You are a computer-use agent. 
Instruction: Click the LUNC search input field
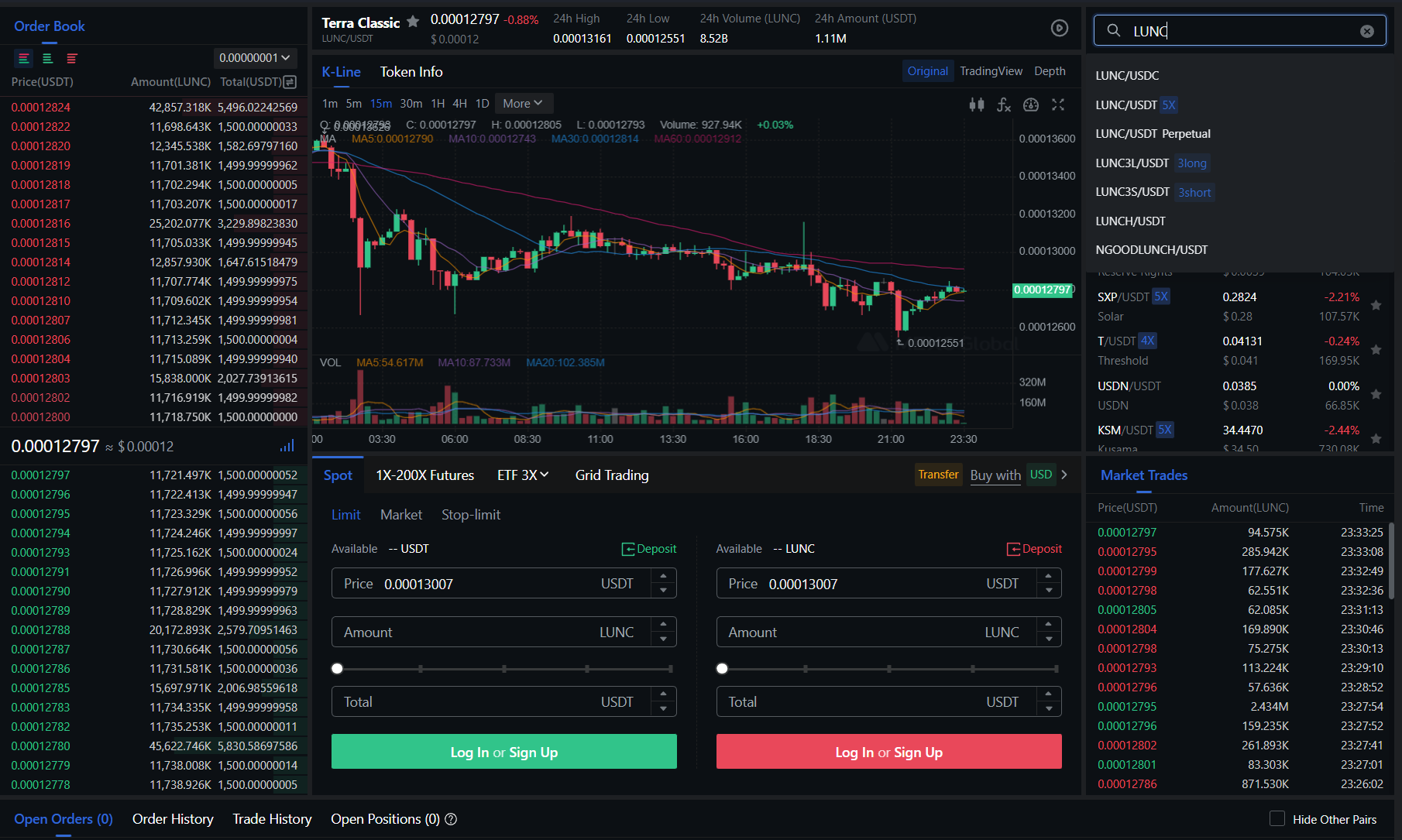pos(1239,31)
